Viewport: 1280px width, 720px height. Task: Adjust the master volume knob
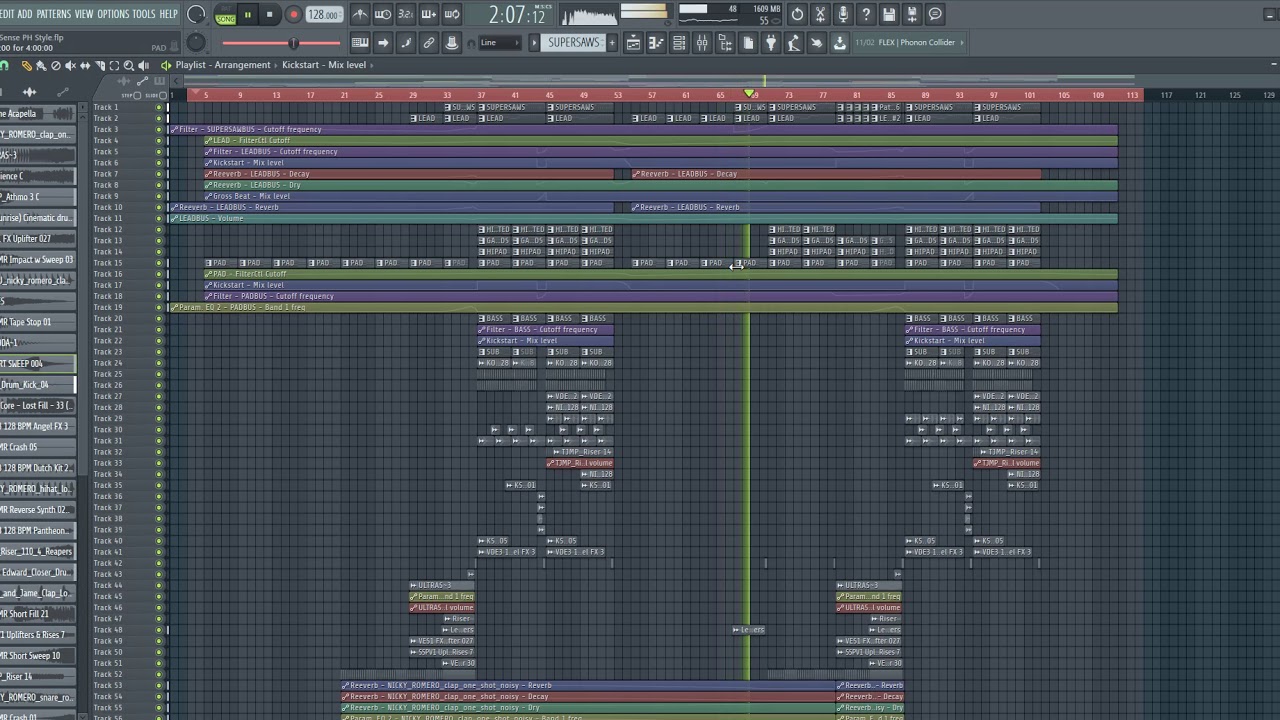[x=196, y=14]
